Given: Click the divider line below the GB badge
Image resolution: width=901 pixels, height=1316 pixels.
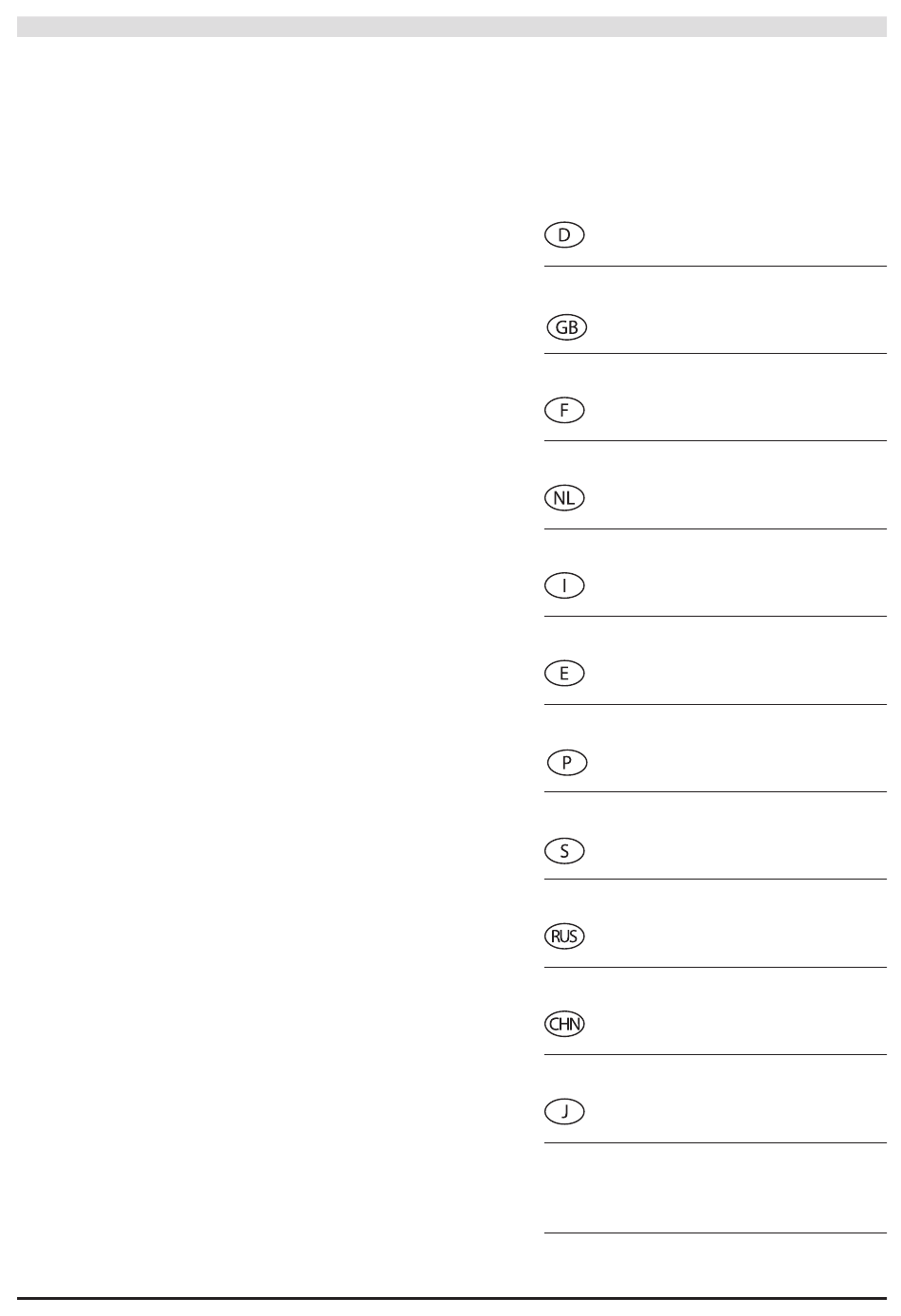Looking at the screenshot, I should pos(715,354).
